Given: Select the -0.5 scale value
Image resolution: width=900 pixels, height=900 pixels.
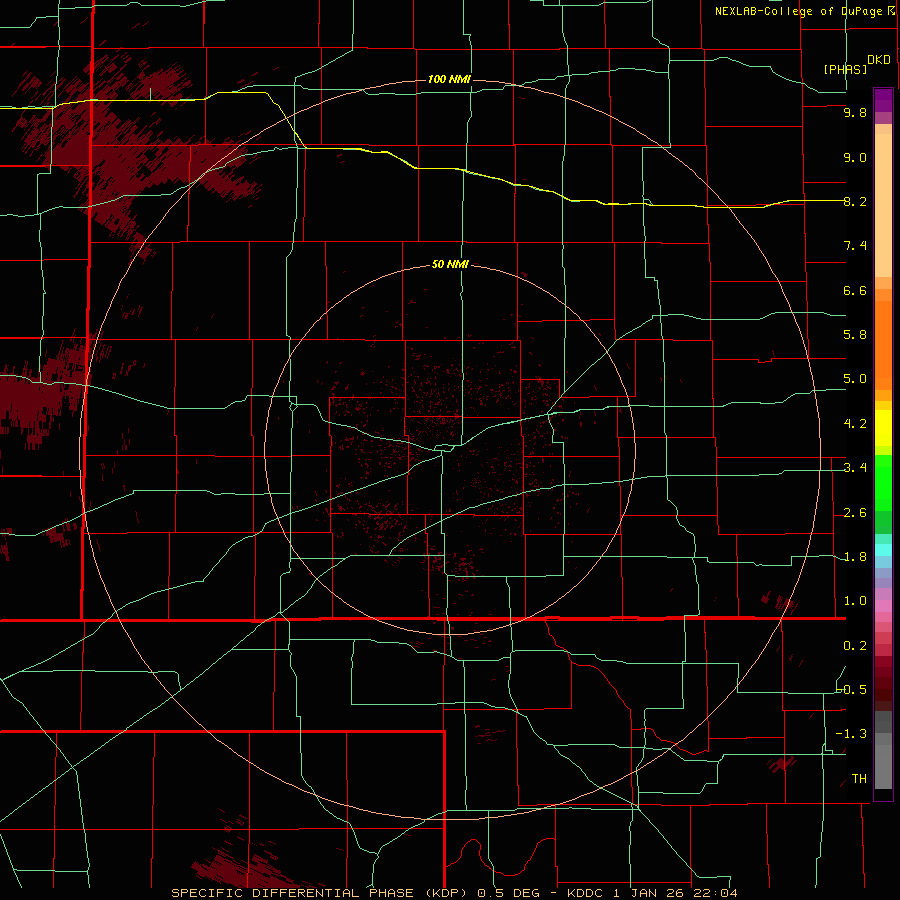Looking at the screenshot, I should tap(852, 690).
